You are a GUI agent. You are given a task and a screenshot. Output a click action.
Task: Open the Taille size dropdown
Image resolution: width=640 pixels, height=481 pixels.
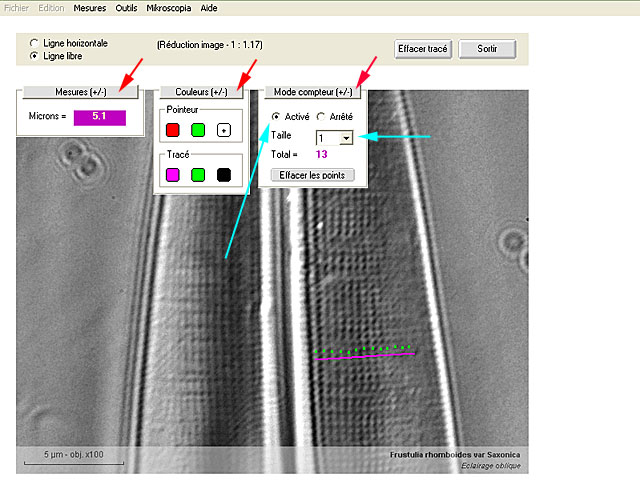click(x=346, y=138)
